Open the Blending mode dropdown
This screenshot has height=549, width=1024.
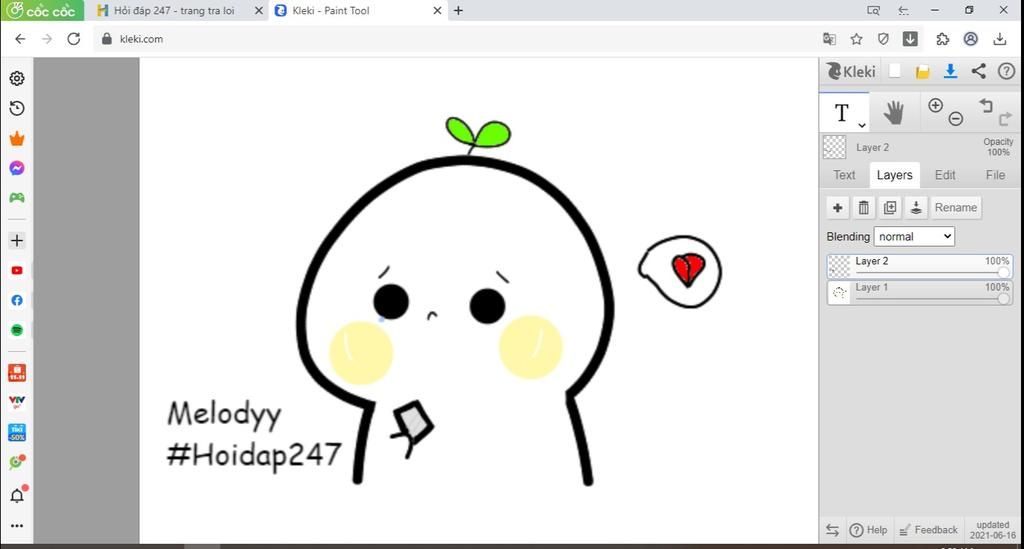coord(914,236)
